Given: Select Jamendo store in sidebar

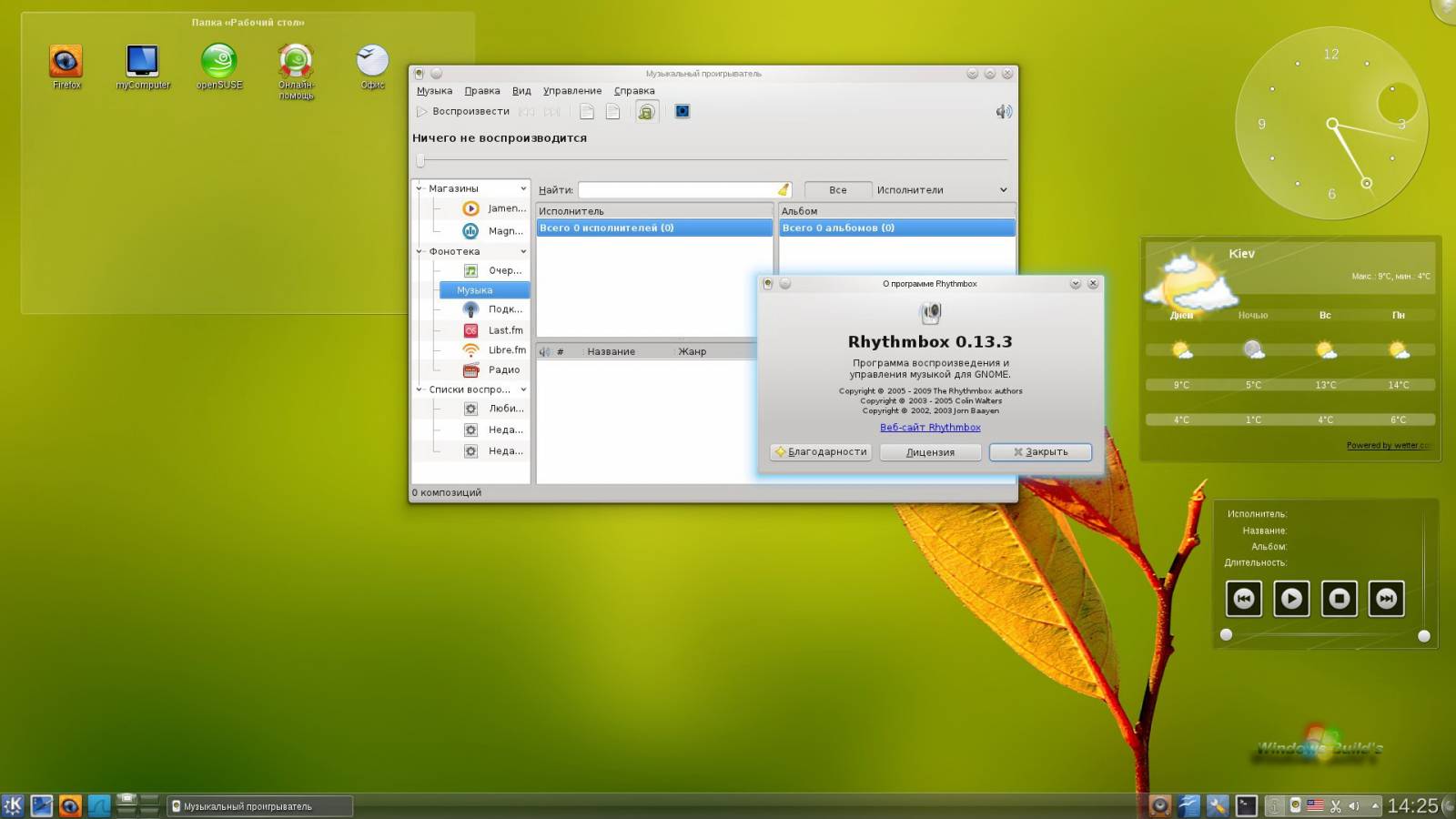Looking at the screenshot, I should 494,208.
